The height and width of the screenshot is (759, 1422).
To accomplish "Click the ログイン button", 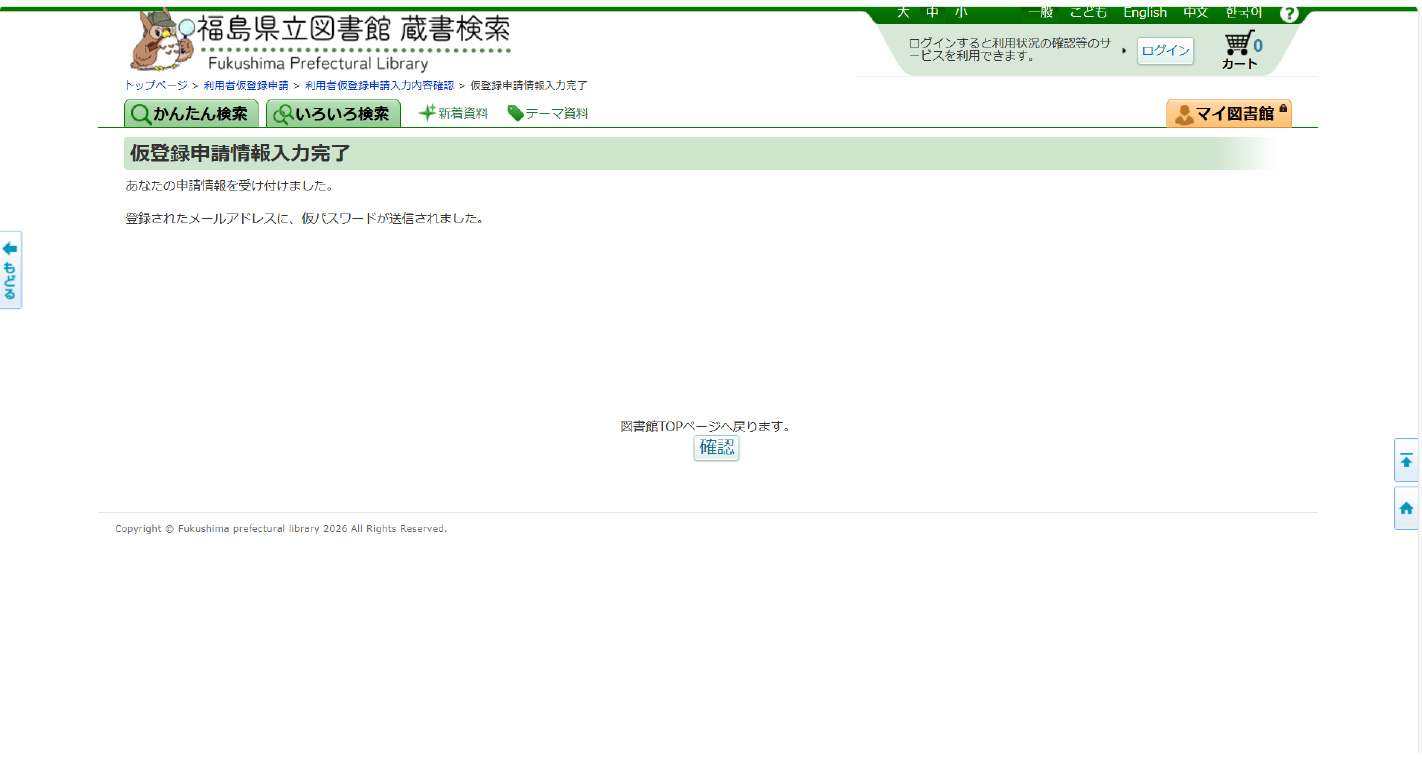I will click(x=1165, y=51).
